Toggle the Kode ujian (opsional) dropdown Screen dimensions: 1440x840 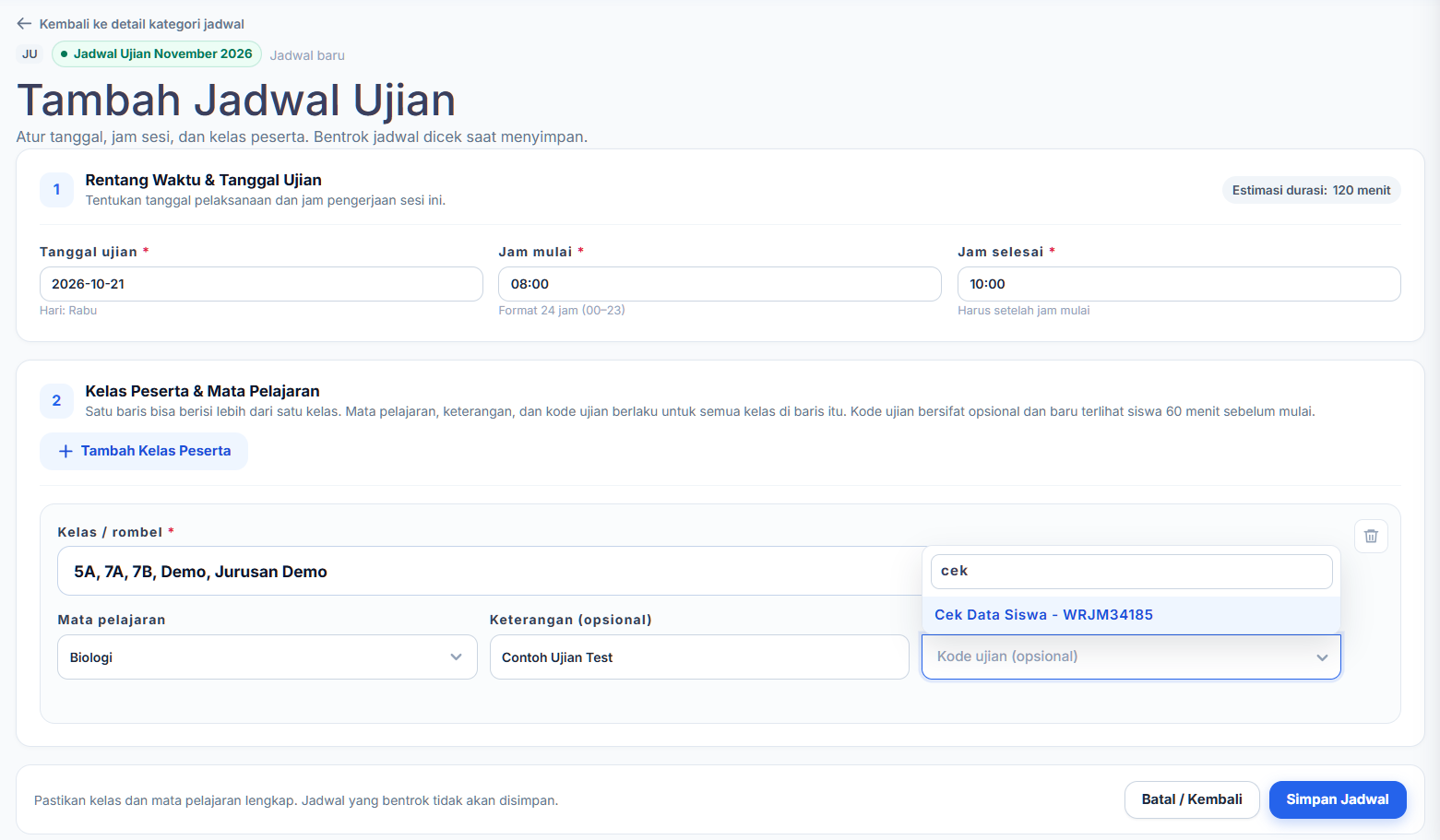pos(1131,657)
